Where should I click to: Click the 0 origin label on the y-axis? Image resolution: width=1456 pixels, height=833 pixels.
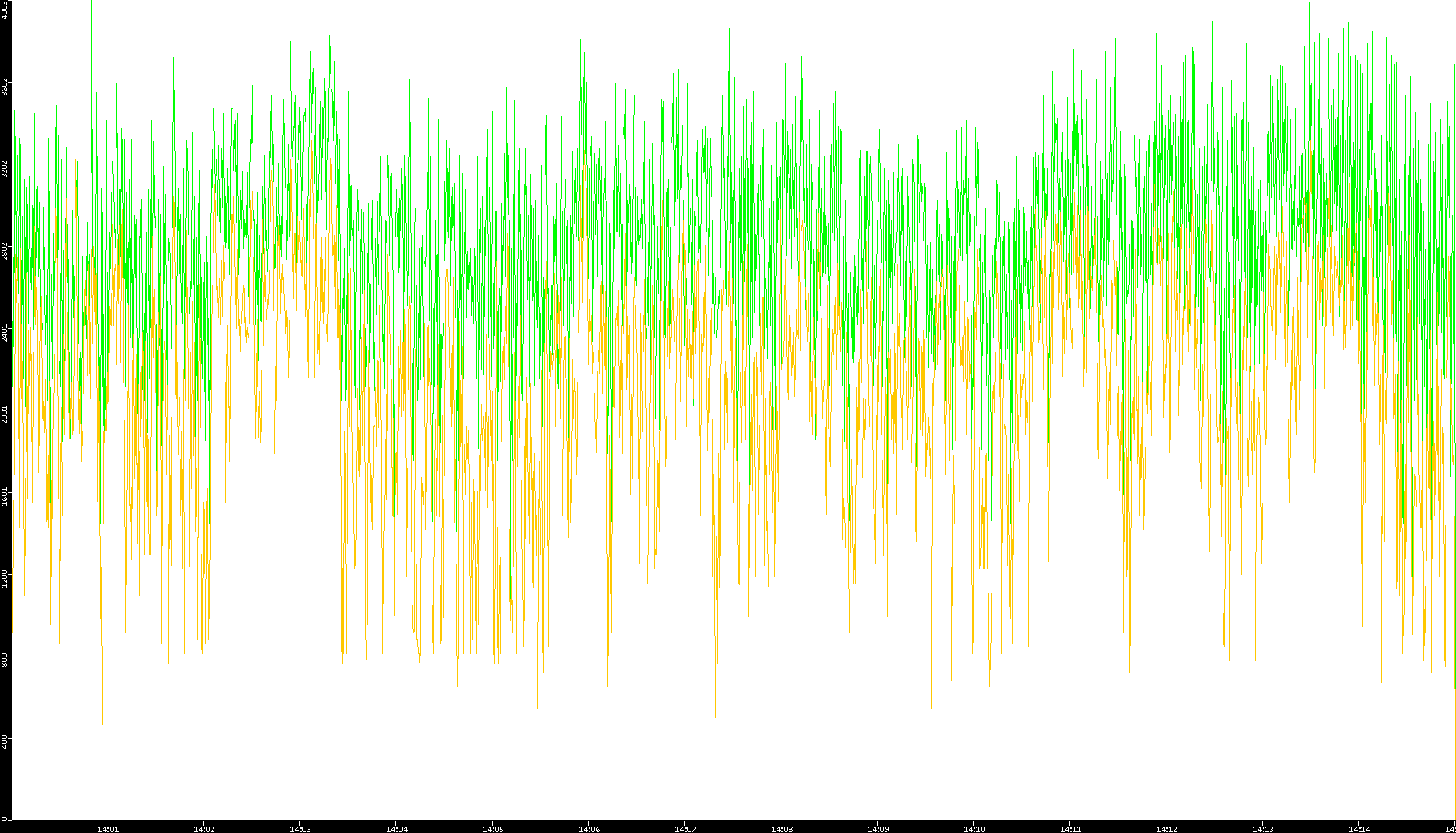click(6, 819)
